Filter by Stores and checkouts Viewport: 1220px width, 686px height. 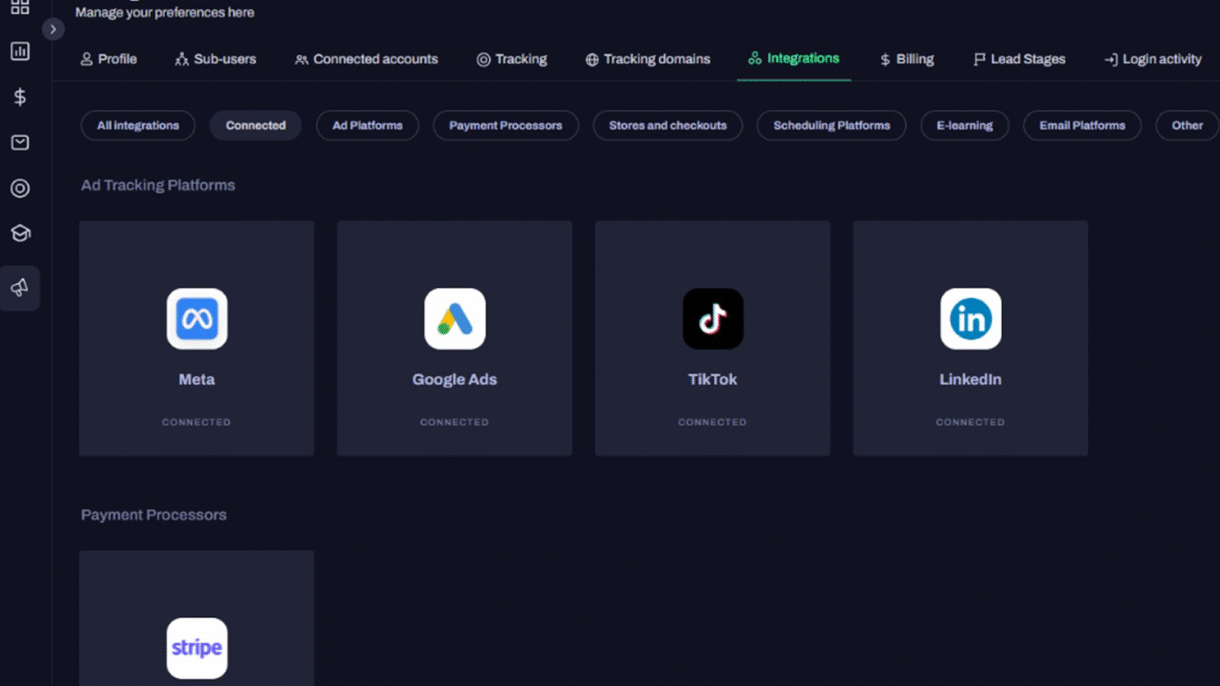pyautogui.click(x=668, y=126)
